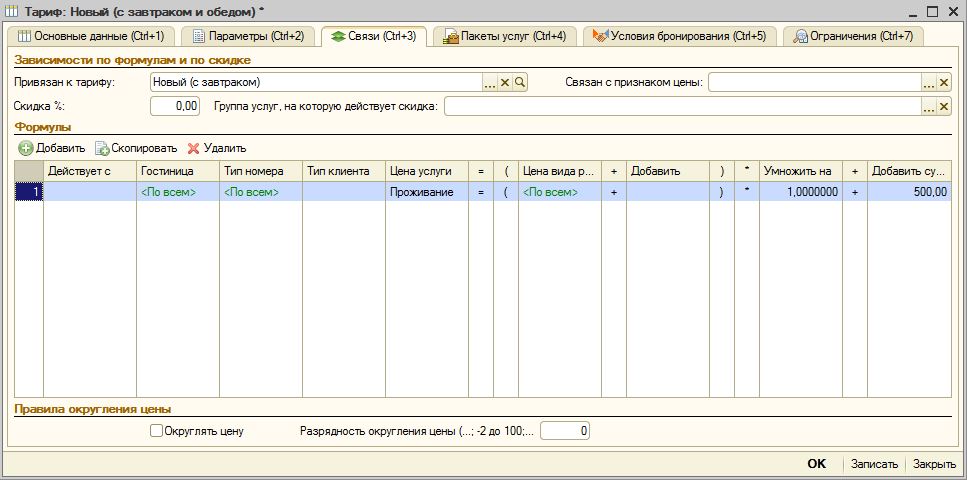
Task: Click the Тип номера cell <По всем>
Action: tap(261, 192)
